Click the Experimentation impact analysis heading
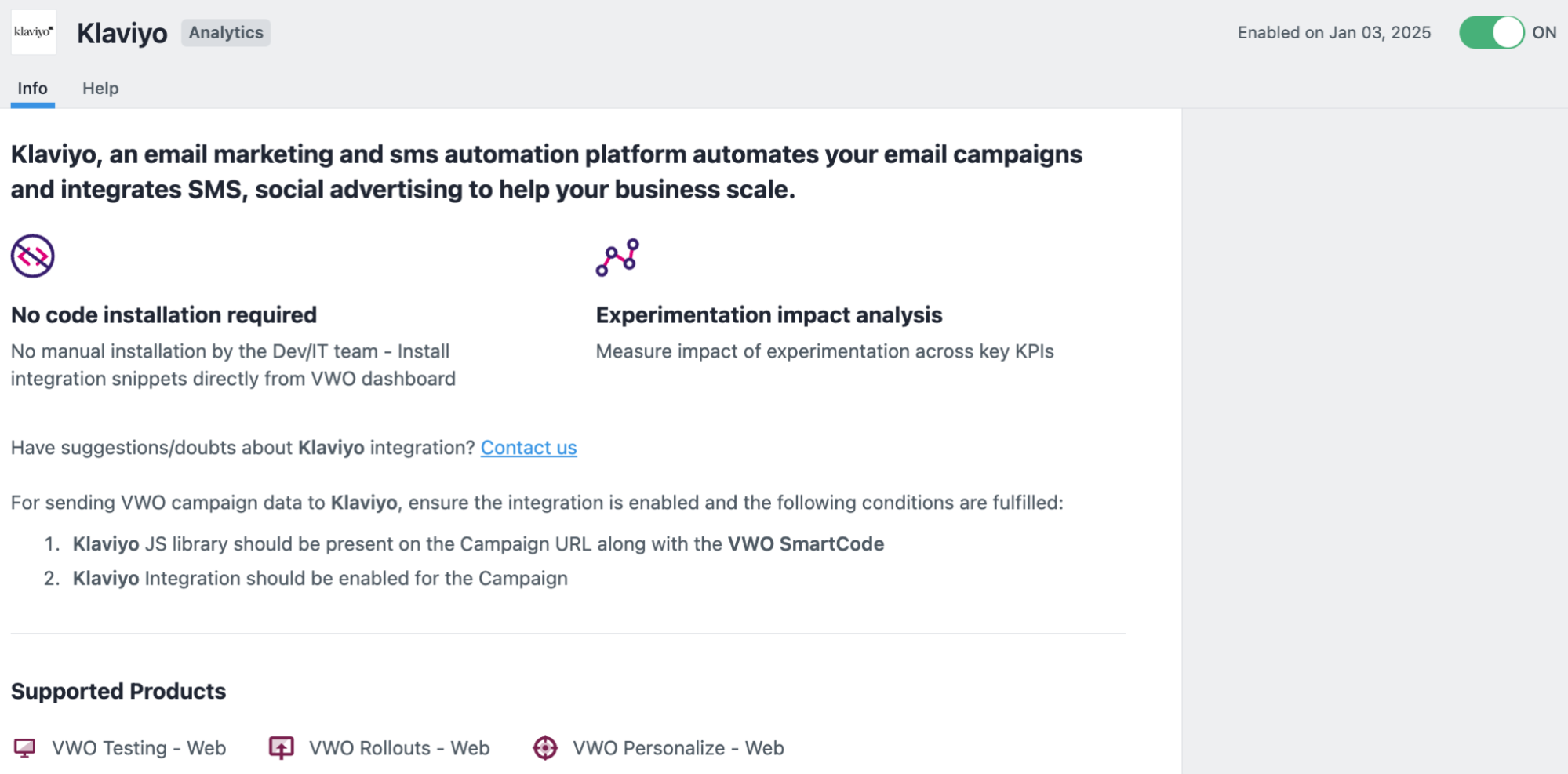 tap(769, 315)
